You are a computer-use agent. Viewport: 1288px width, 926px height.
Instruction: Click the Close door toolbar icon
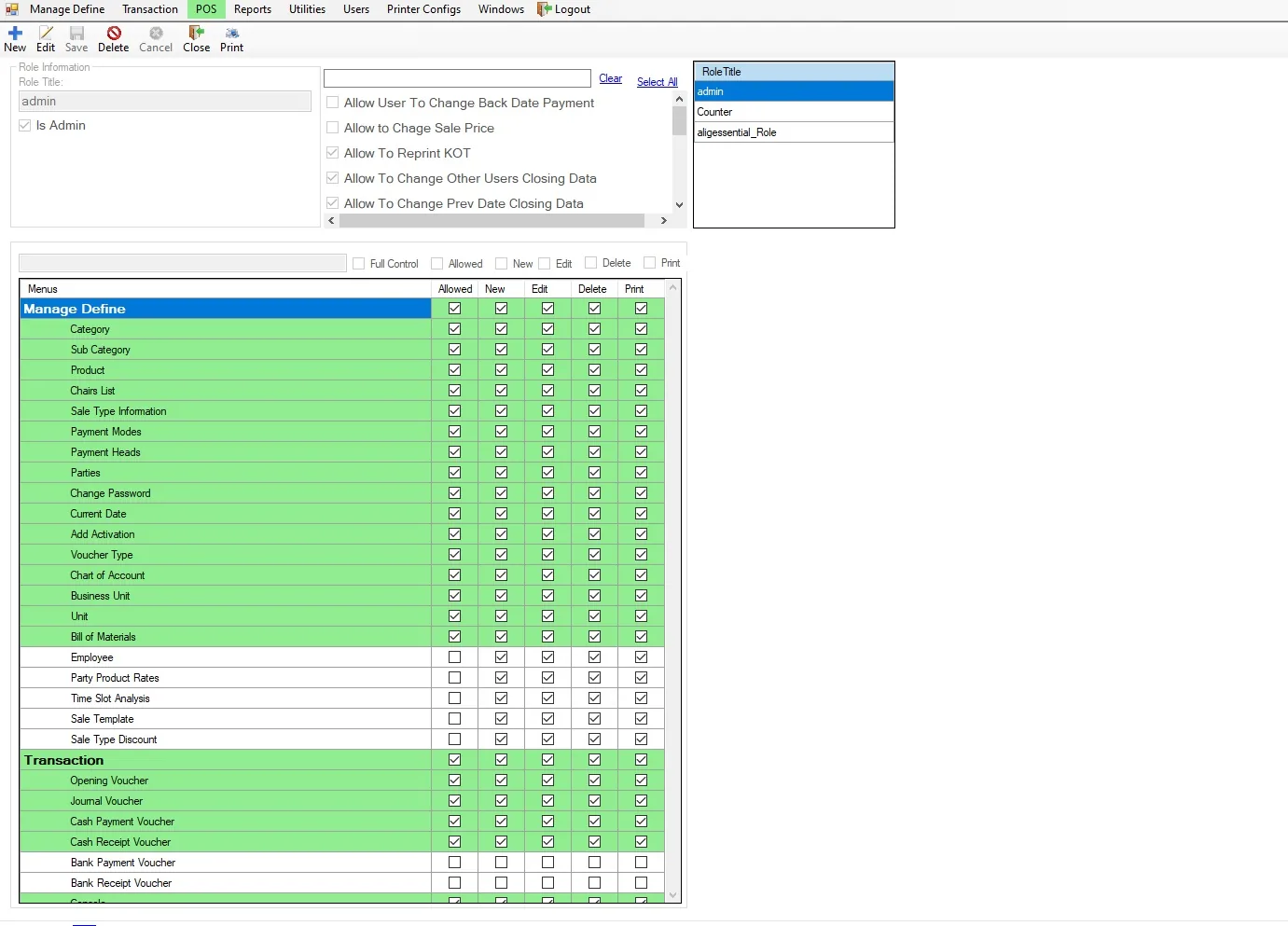[196, 34]
